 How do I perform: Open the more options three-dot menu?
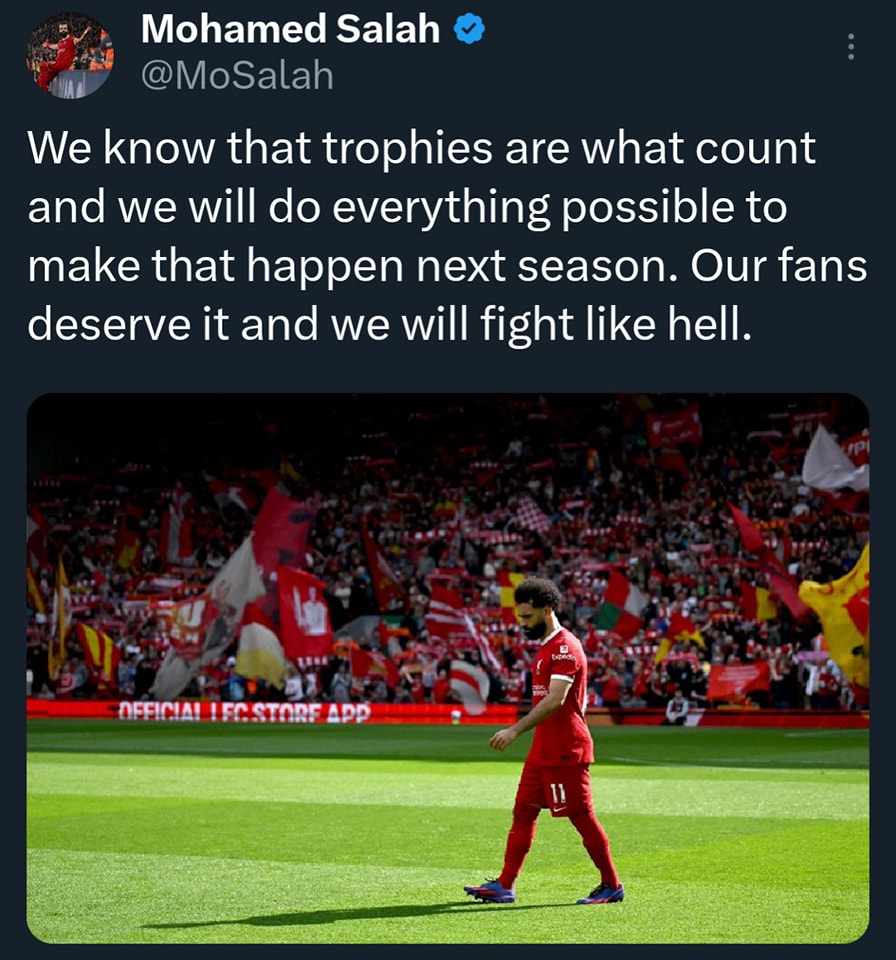point(850,47)
